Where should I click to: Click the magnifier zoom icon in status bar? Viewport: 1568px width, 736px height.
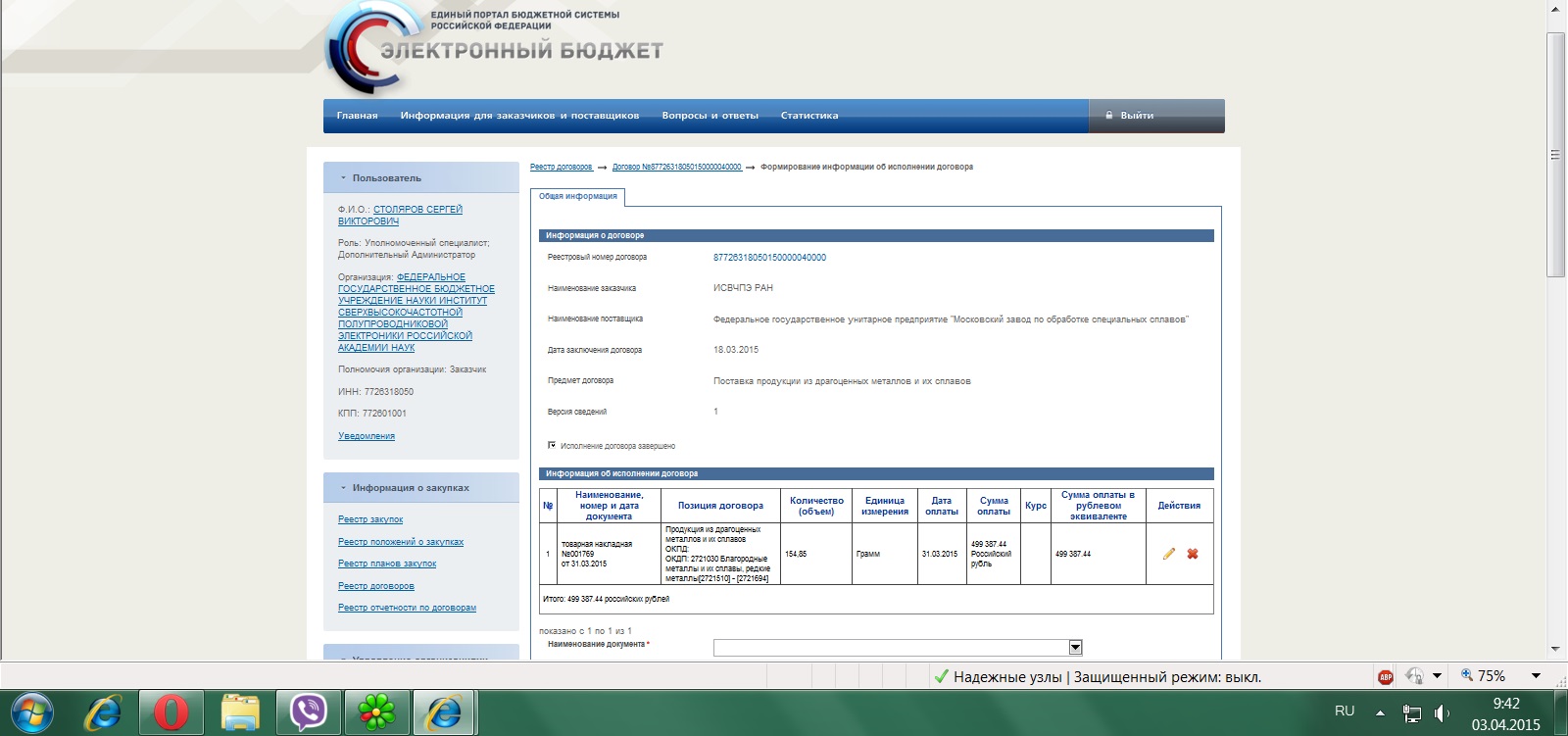[1467, 675]
